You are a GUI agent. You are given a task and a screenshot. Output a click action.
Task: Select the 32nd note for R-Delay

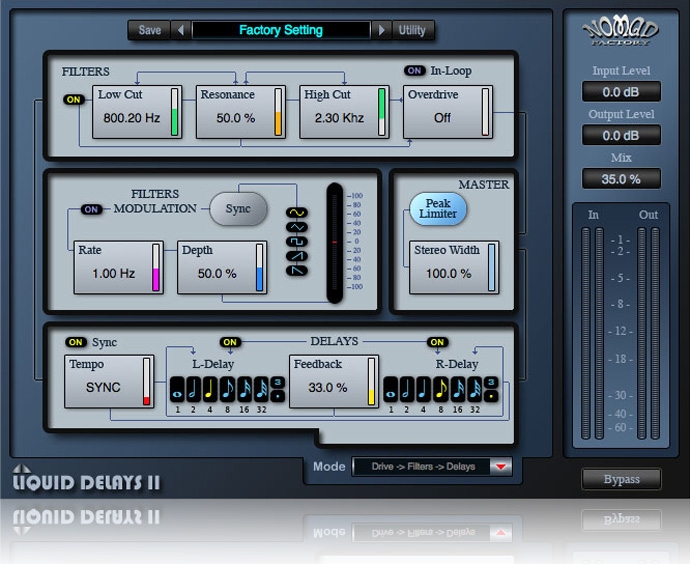(x=474, y=390)
